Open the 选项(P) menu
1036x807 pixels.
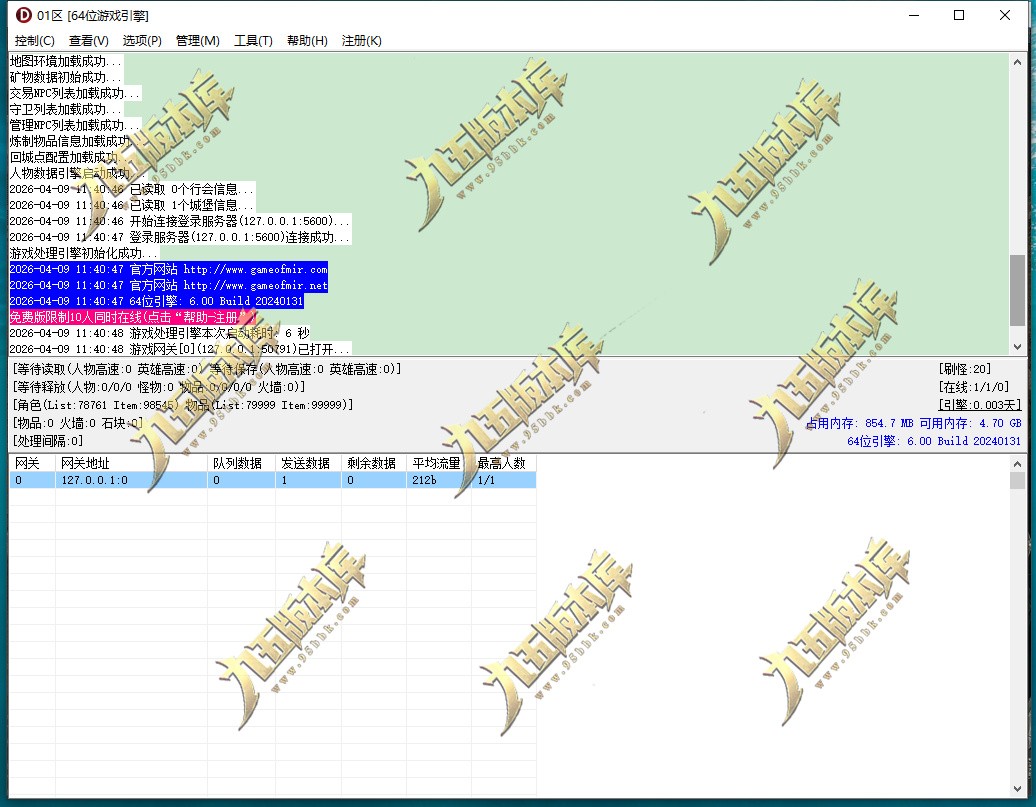142,41
